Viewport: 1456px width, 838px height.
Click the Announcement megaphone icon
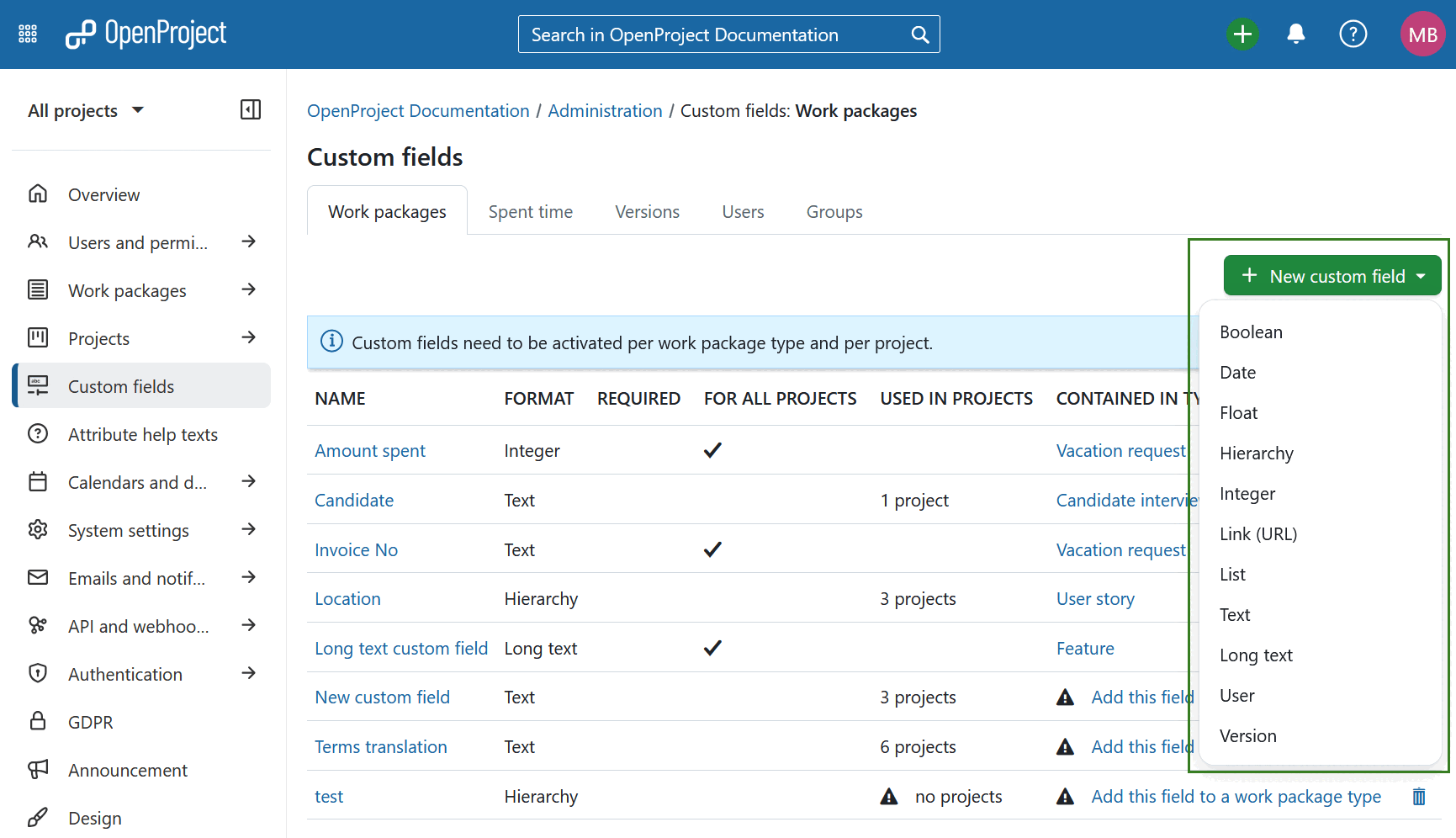point(38,769)
